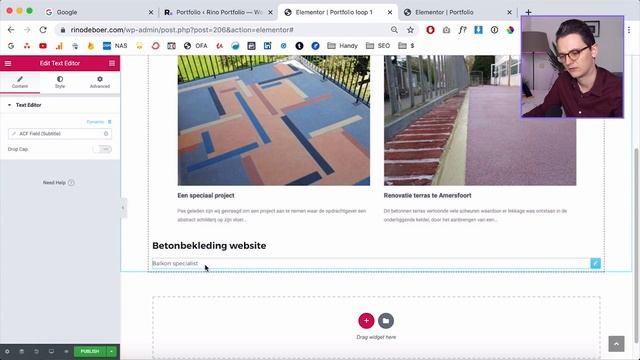
Task: Switch to the Elementor | Portfolio tab
Action: [458, 12]
